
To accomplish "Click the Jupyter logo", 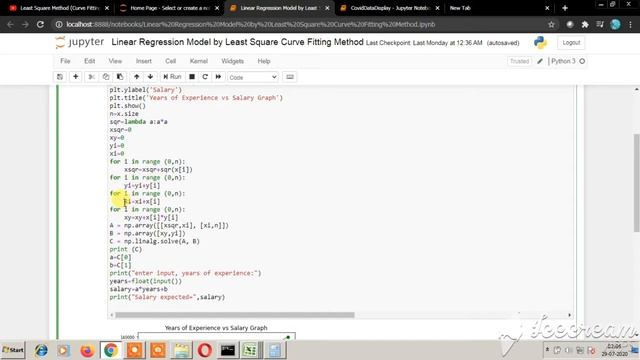I will click(80, 42).
